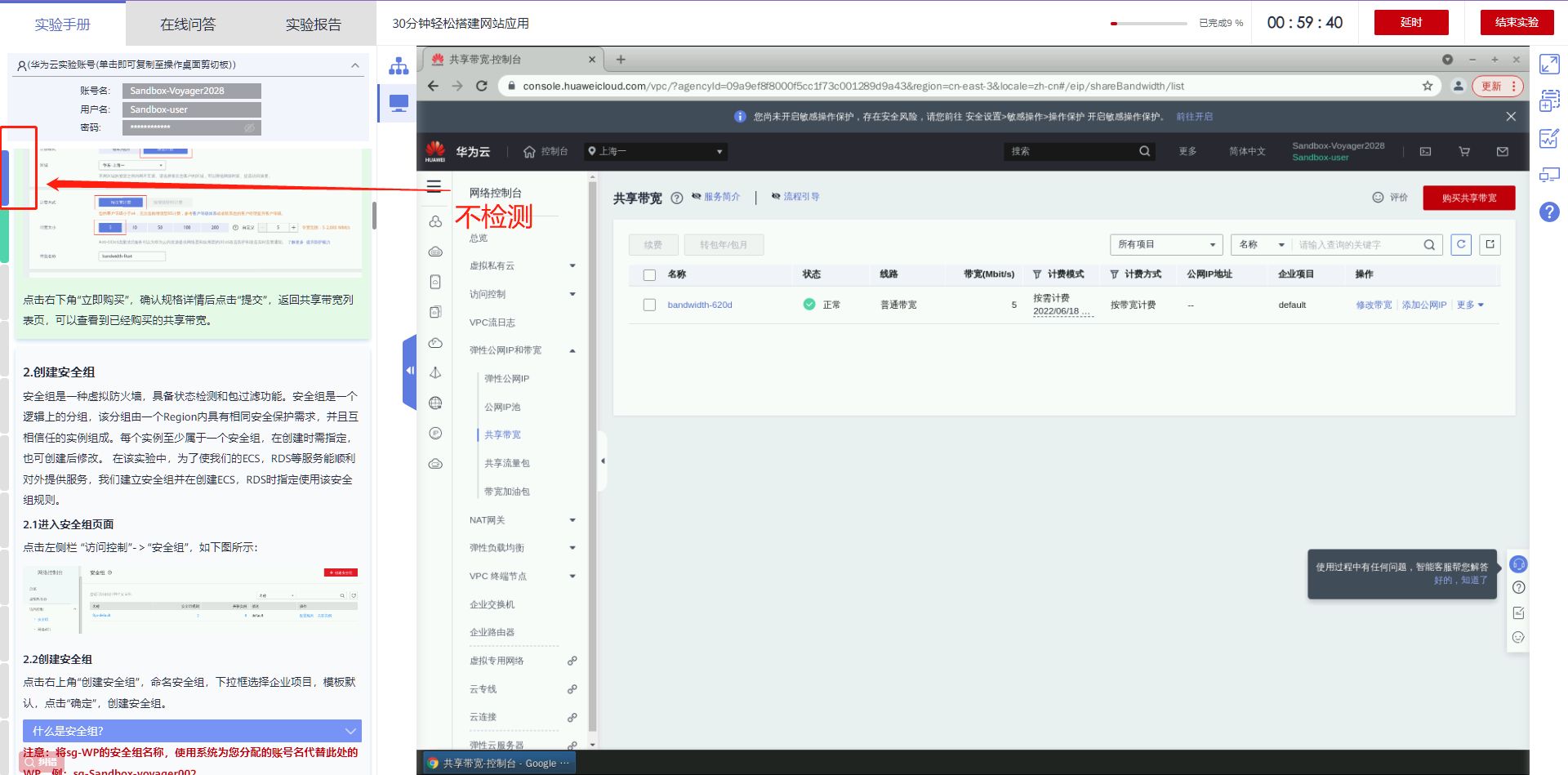Open 弹性公网IP in side menu
The height and width of the screenshot is (775, 1568).
click(x=506, y=379)
